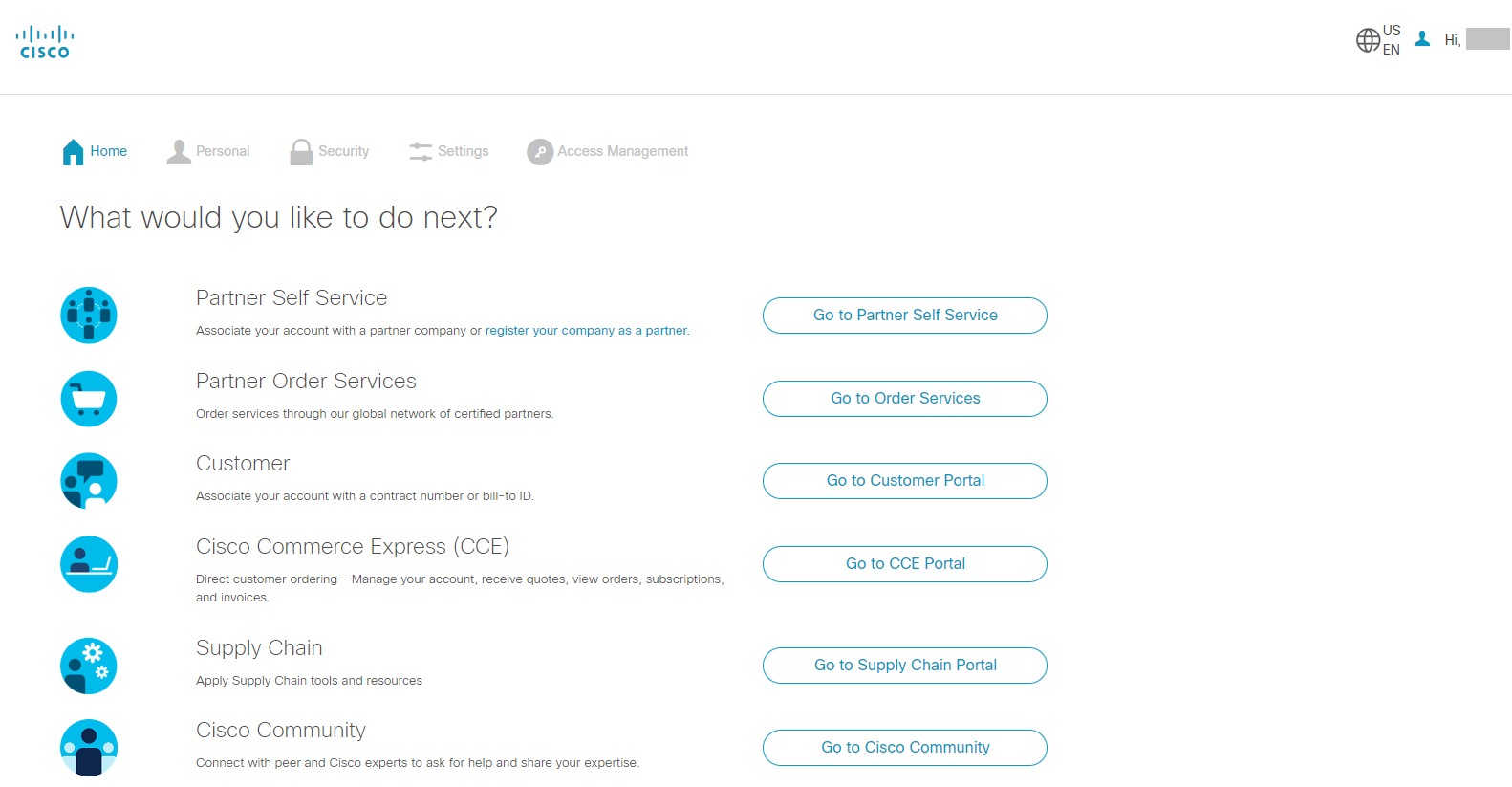Click the user profile icon
Image resolution: width=1512 pixels, height=787 pixels.
[1422, 39]
